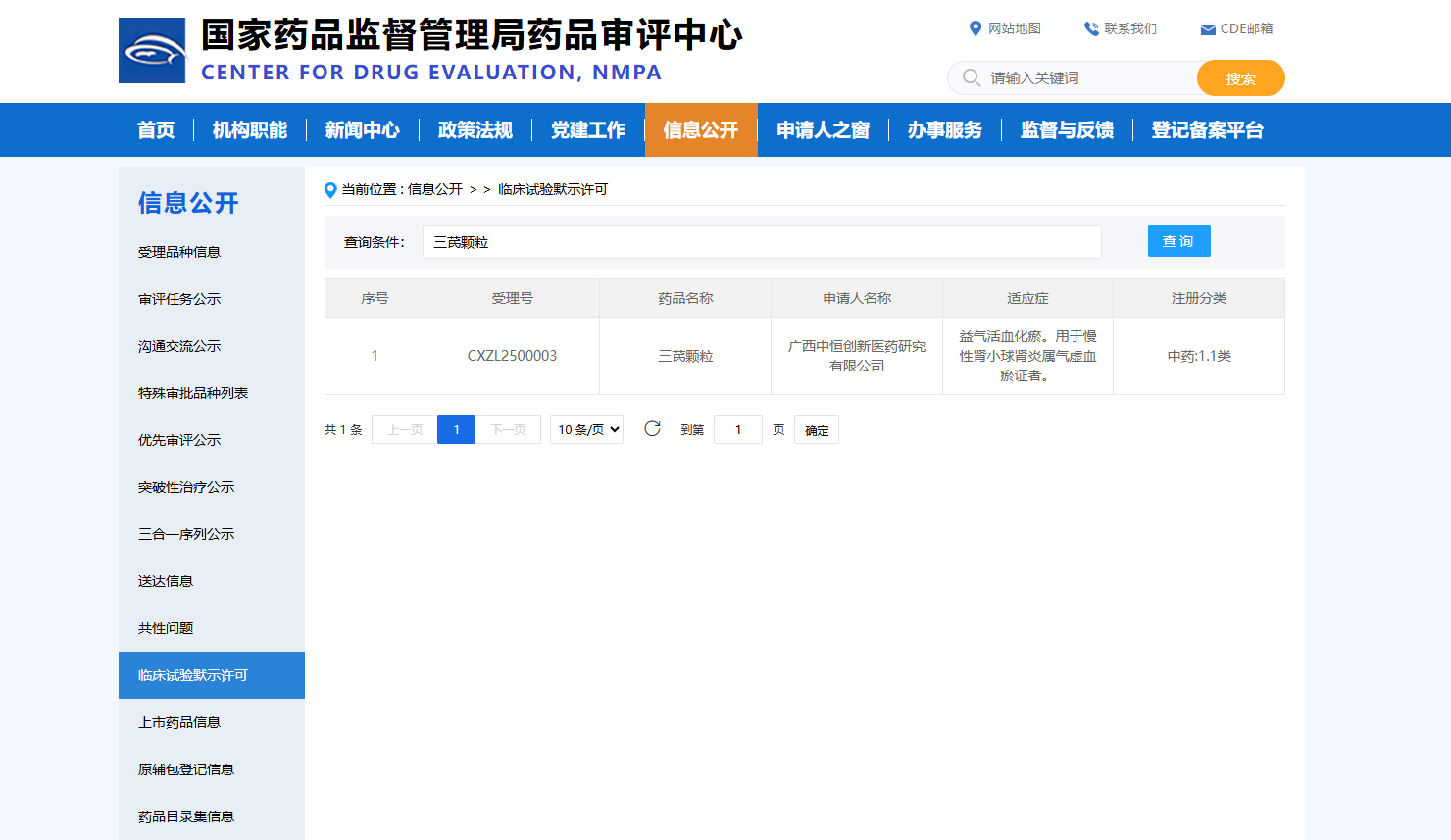Viewport: 1451px width, 840px height.
Task: Open 受理品种信息 in the sidebar
Action: click(x=179, y=252)
